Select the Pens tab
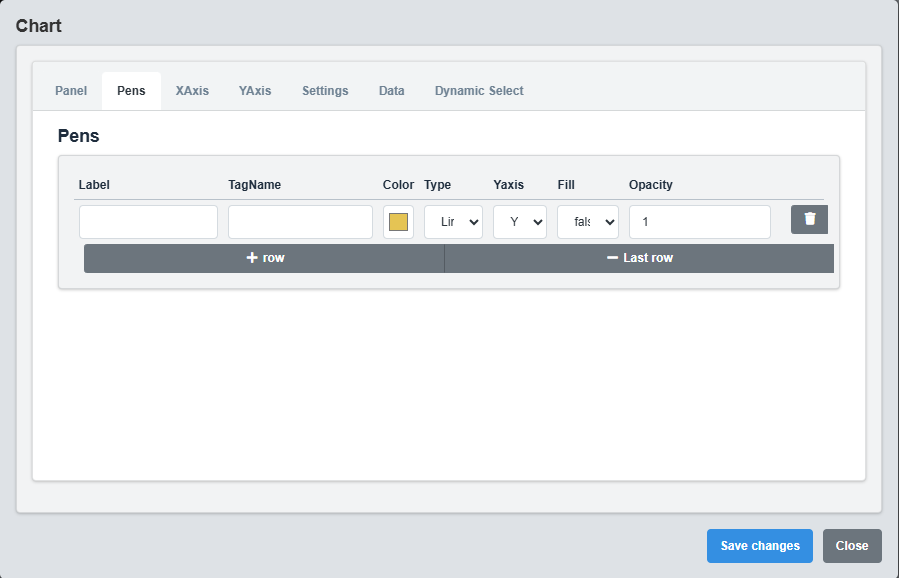Screen dimensions: 899x578 coord(131,91)
